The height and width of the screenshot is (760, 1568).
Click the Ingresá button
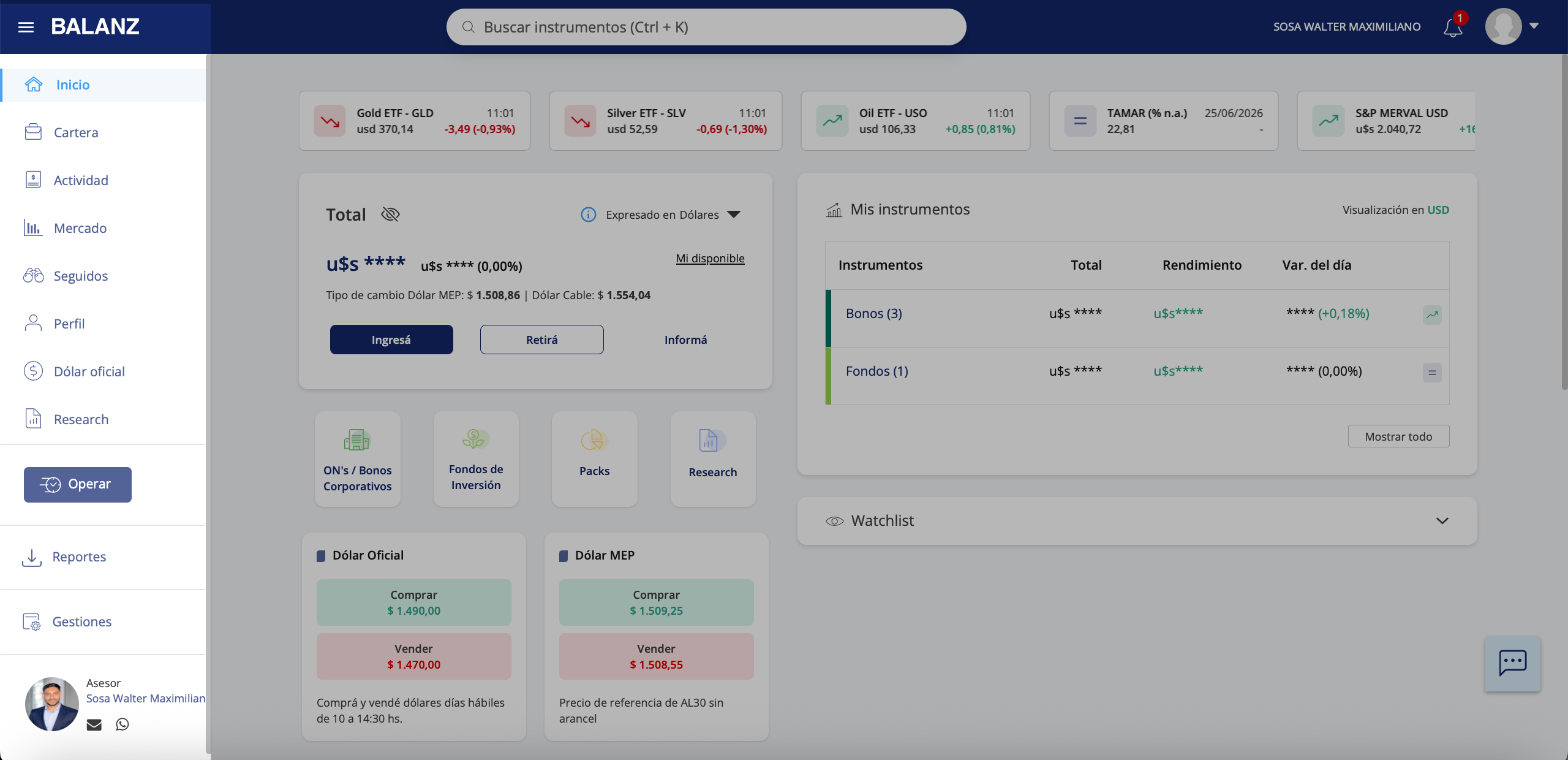pyautogui.click(x=391, y=340)
